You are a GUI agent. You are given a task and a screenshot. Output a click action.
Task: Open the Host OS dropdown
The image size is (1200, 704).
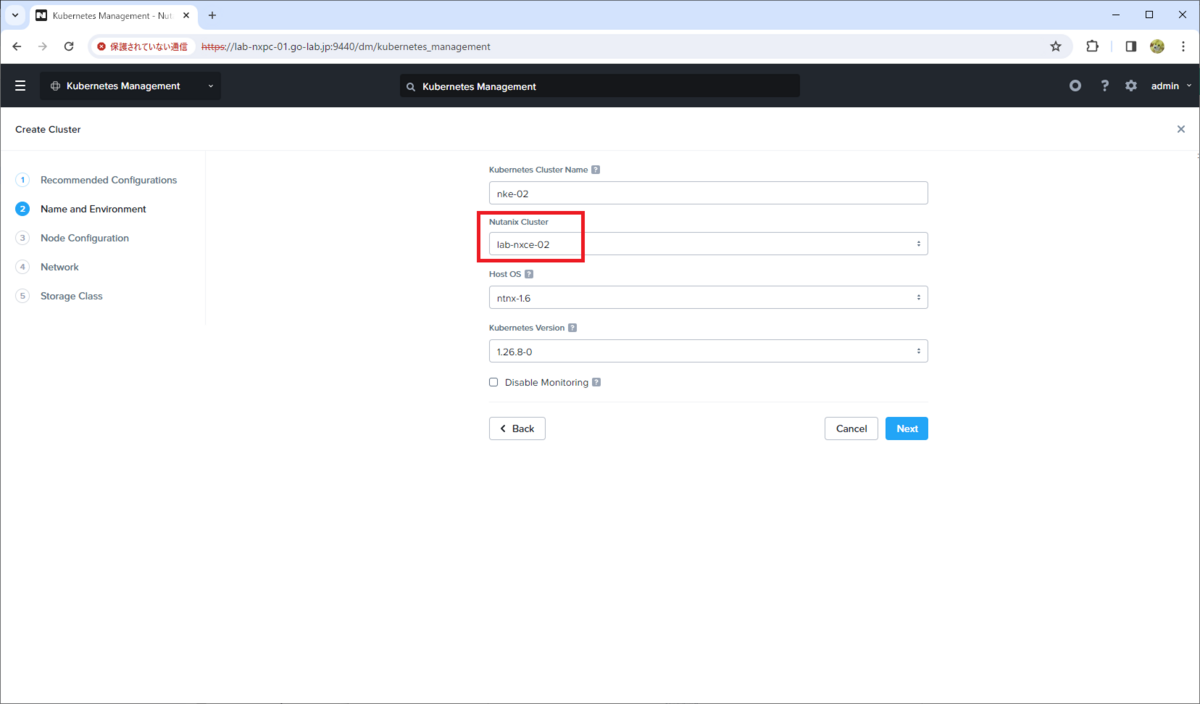pyautogui.click(x=708, y=297)
